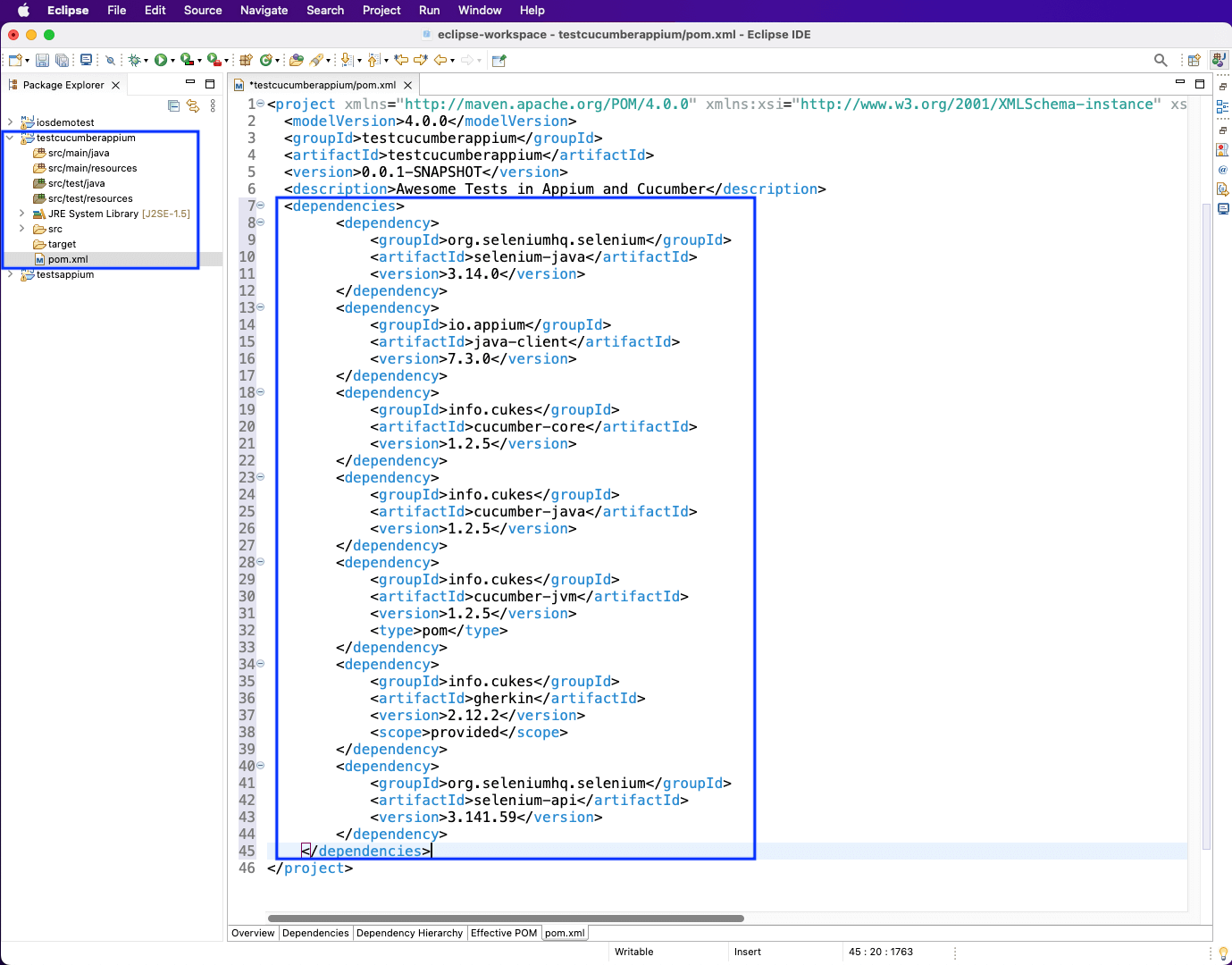Viewport: 1232px width, 965px height.
Task: Click the Run icon in the toolbar
Action: pos(163,60)
